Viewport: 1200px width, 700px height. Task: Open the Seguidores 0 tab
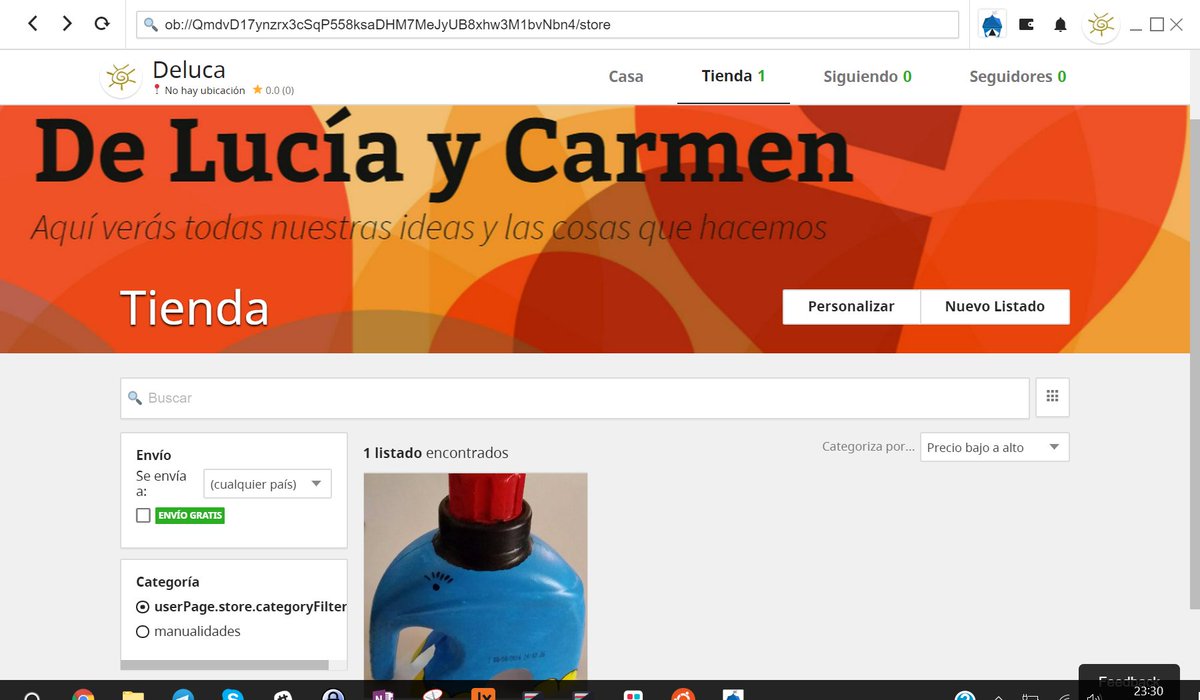(x=1017, y=76)
